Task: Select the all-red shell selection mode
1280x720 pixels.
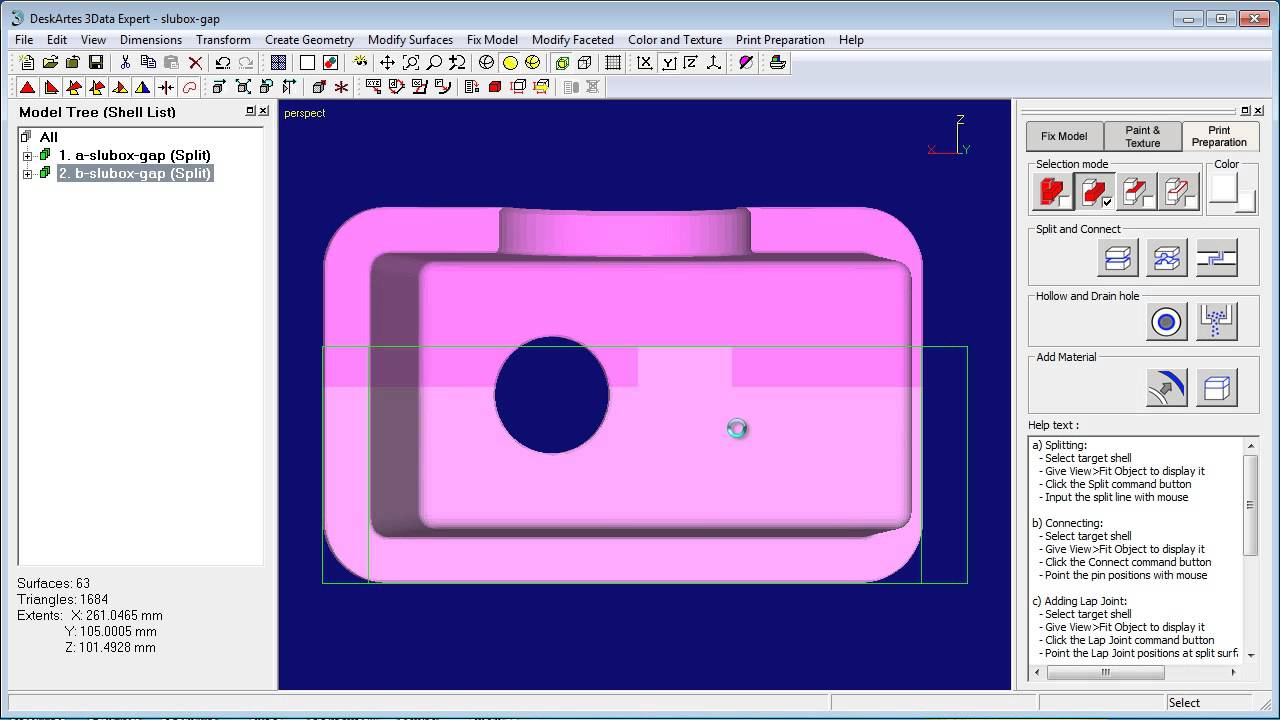Action: [1051, 191]
